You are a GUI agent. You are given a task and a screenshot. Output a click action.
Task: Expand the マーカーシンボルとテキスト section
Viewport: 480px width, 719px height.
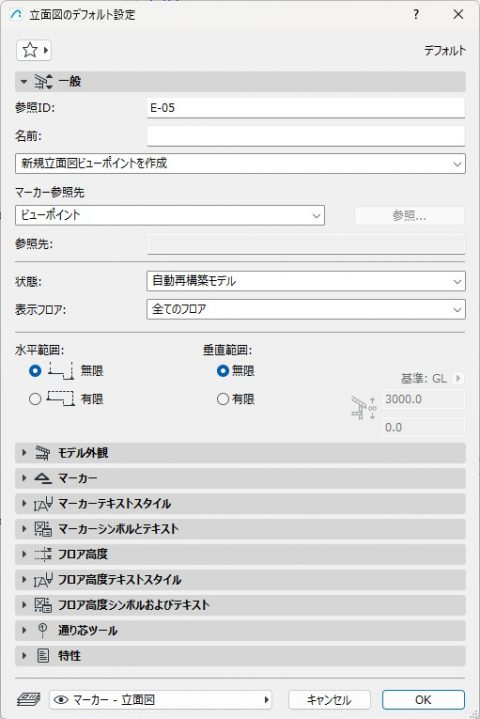point(24,529)
